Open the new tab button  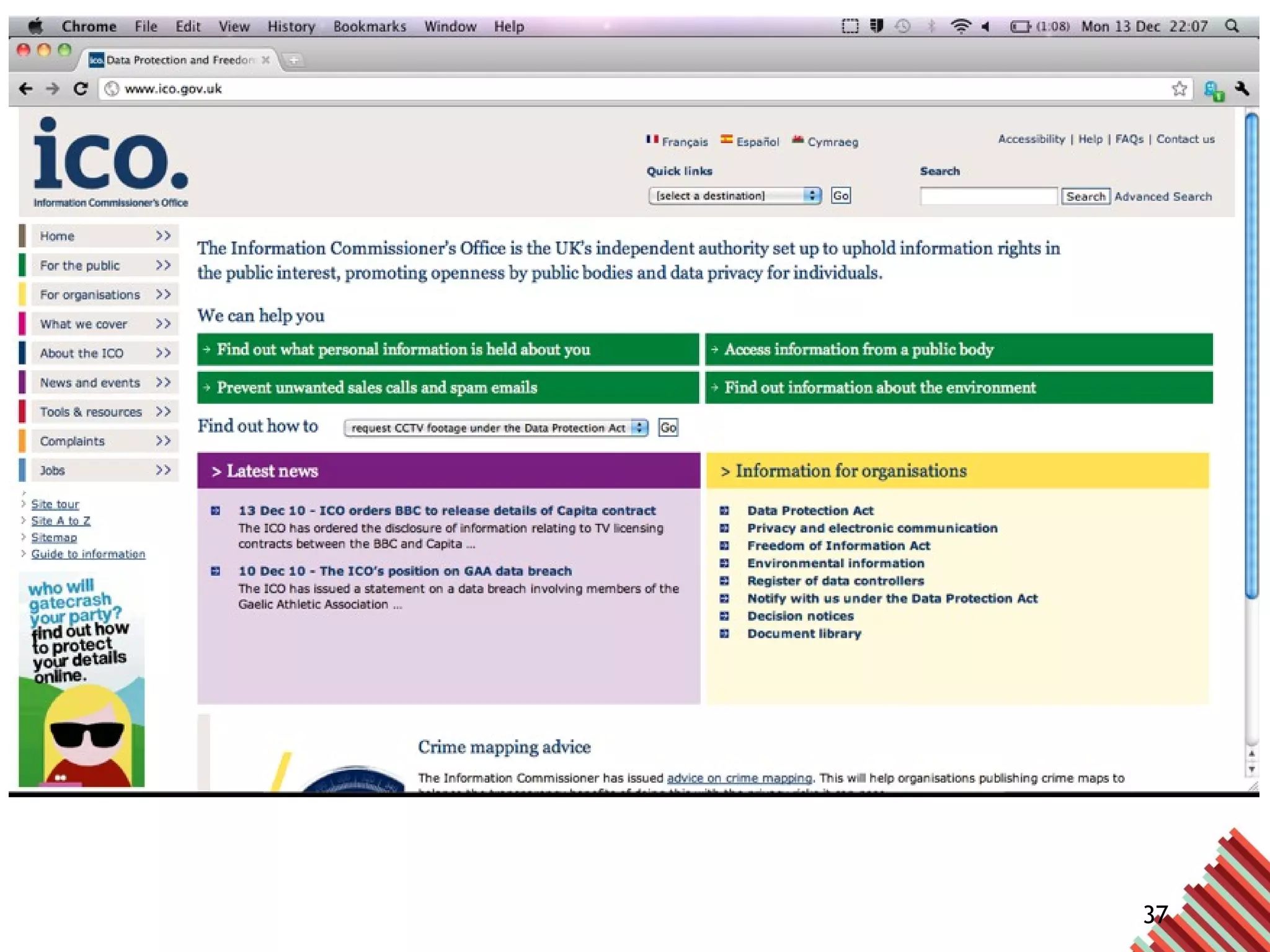point(294,60)
